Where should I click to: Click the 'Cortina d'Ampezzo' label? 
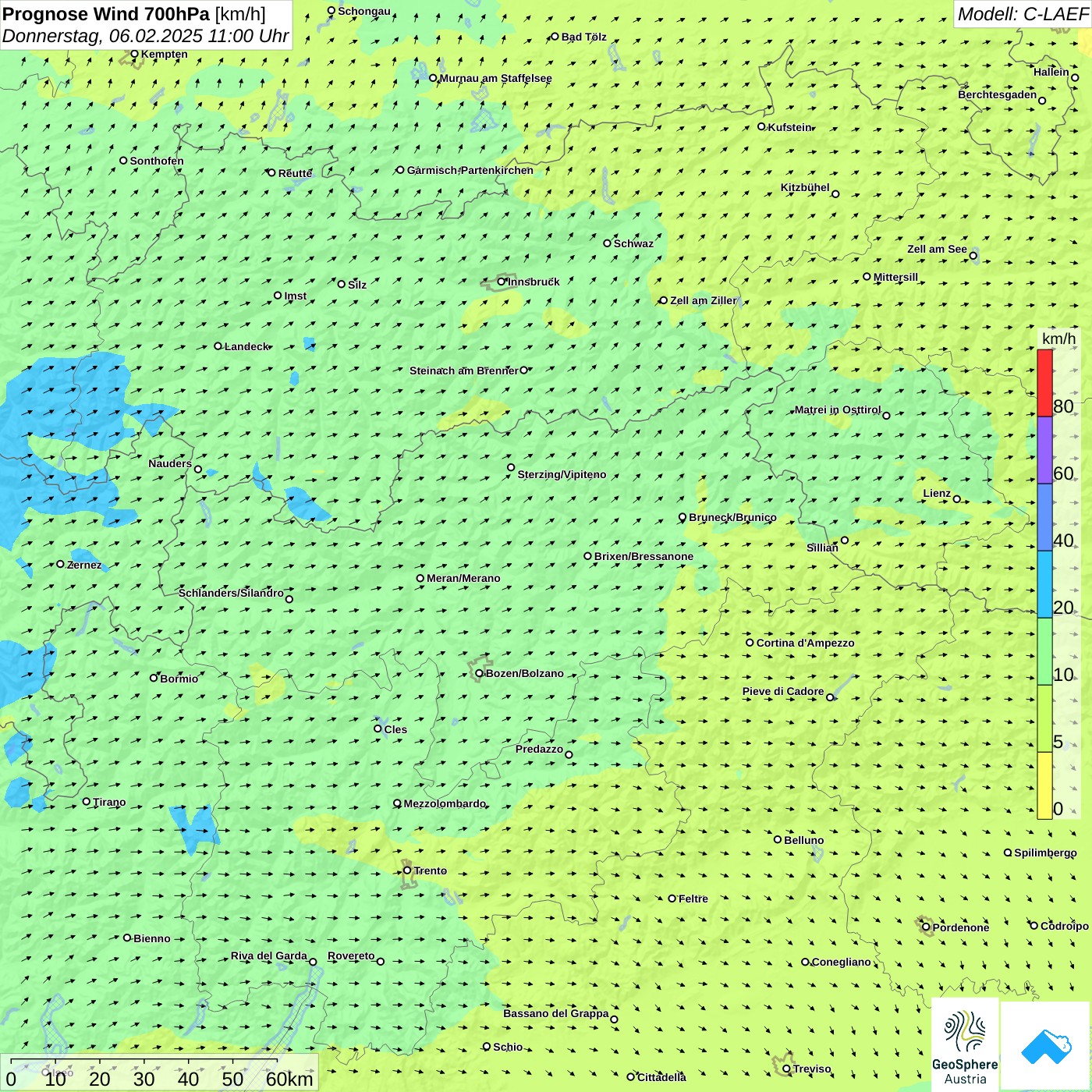point(805,643)
